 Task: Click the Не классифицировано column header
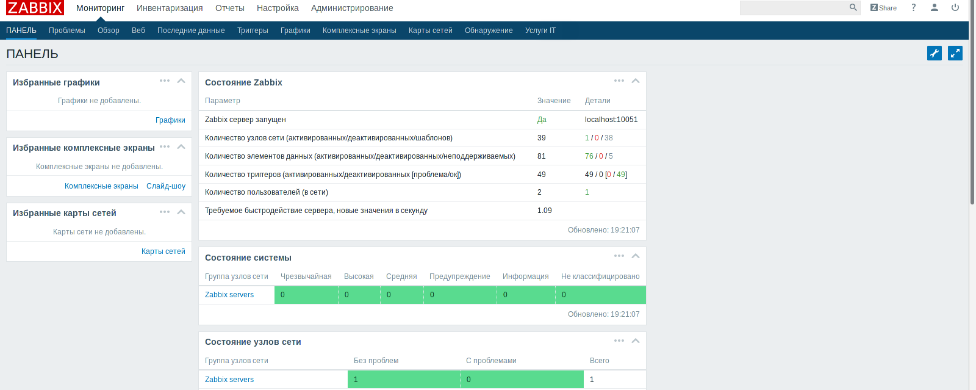(600, 276)
